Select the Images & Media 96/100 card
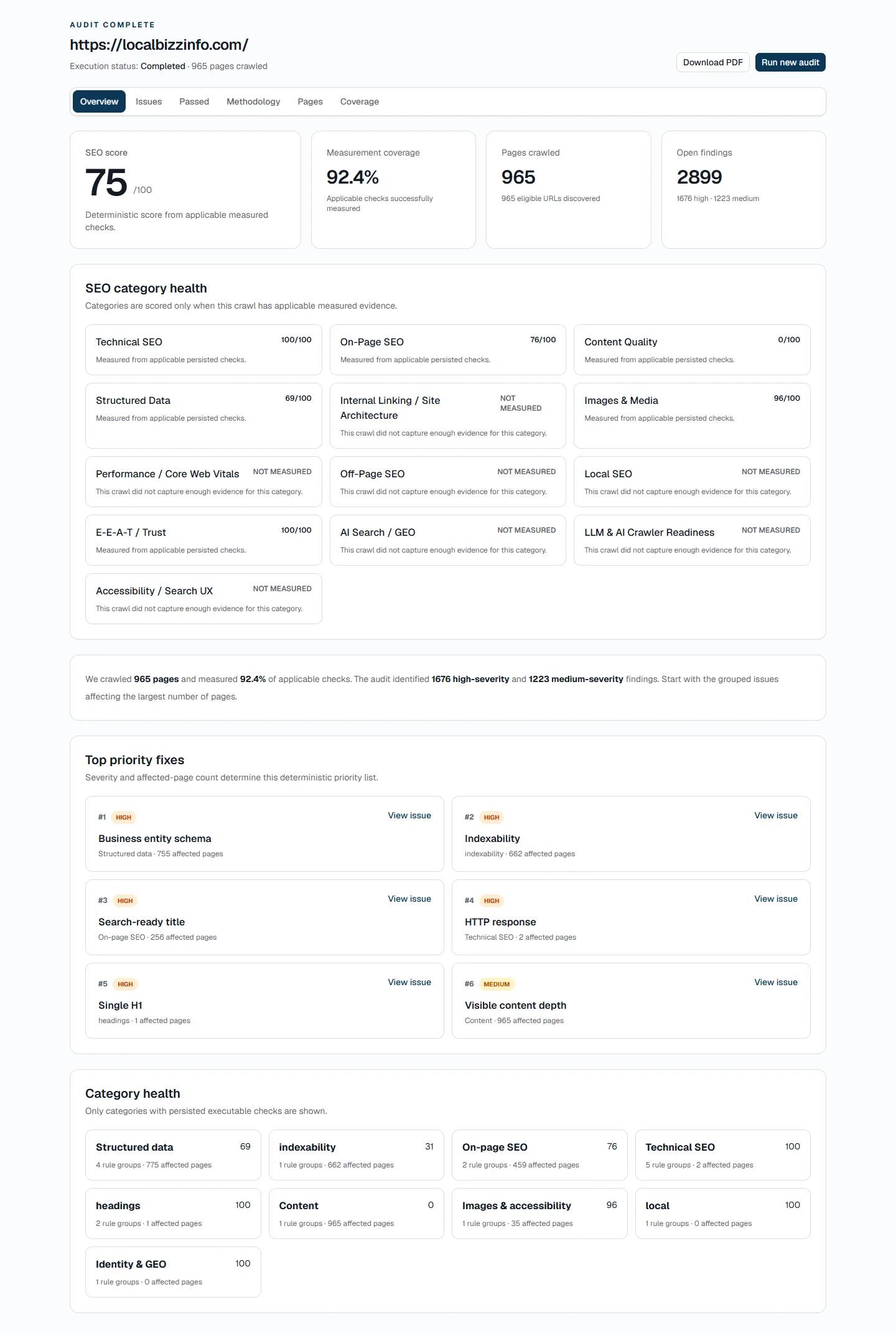The width and height of the screenshot is (896, 1333). 692,416
